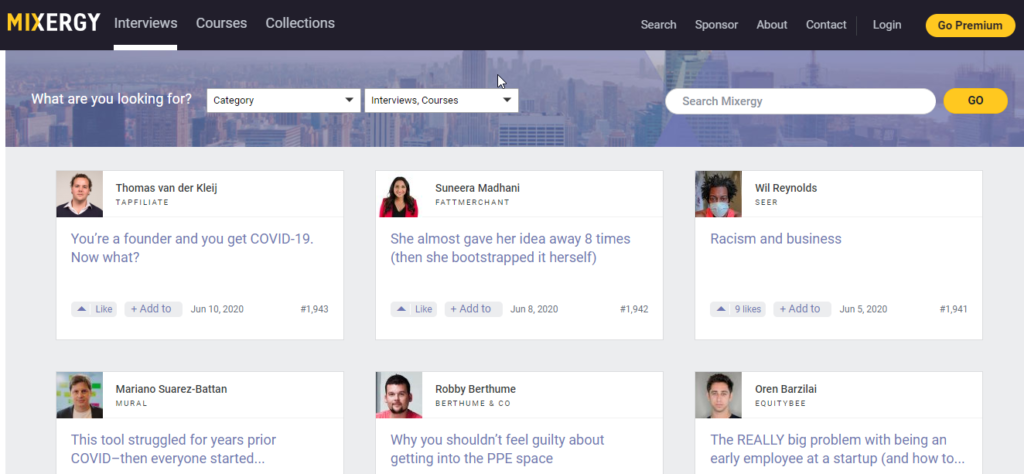
Task: Open "Why you shouldn't feel guilty" PPE interview
Action: (x=497, y=449)
